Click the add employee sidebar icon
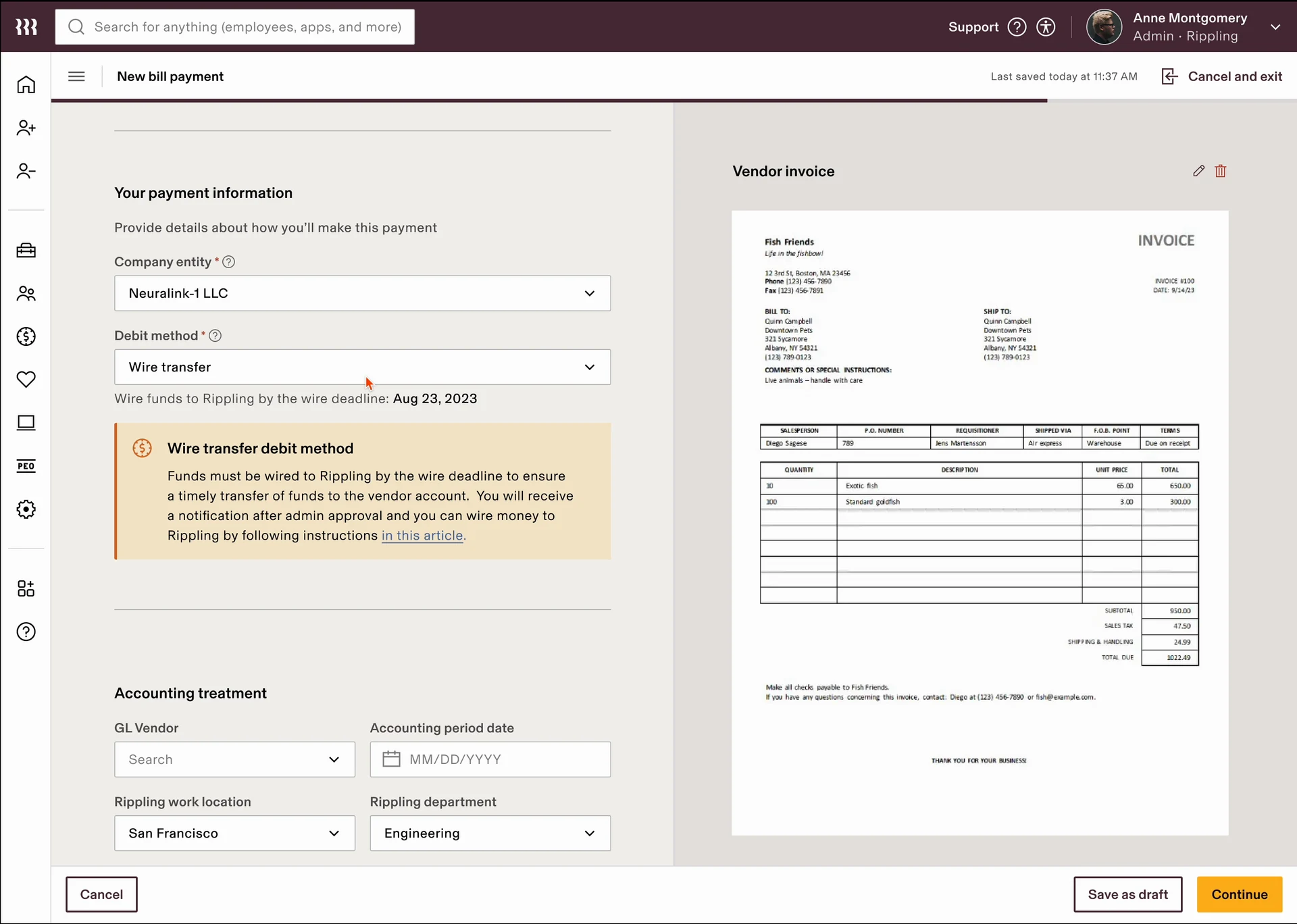 tap(26, 128)
